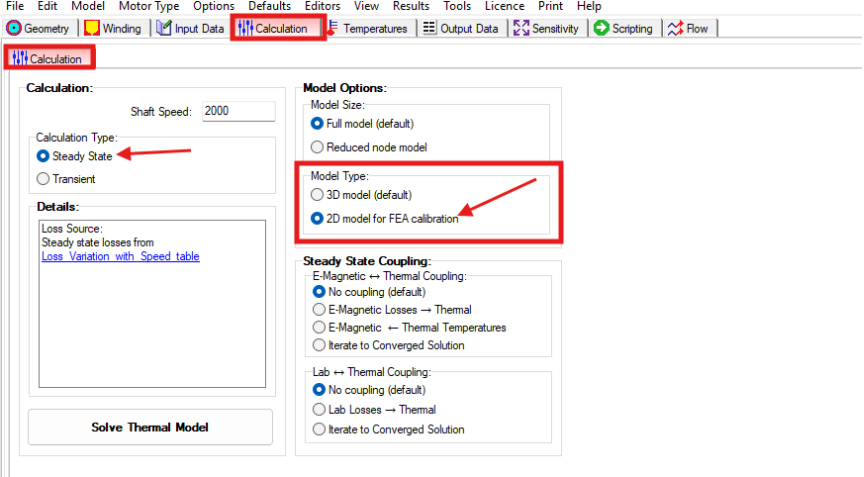Switch to the Calculation sub-tab
This screenshot has width=864, height=477.
click(x=47, y=59)
